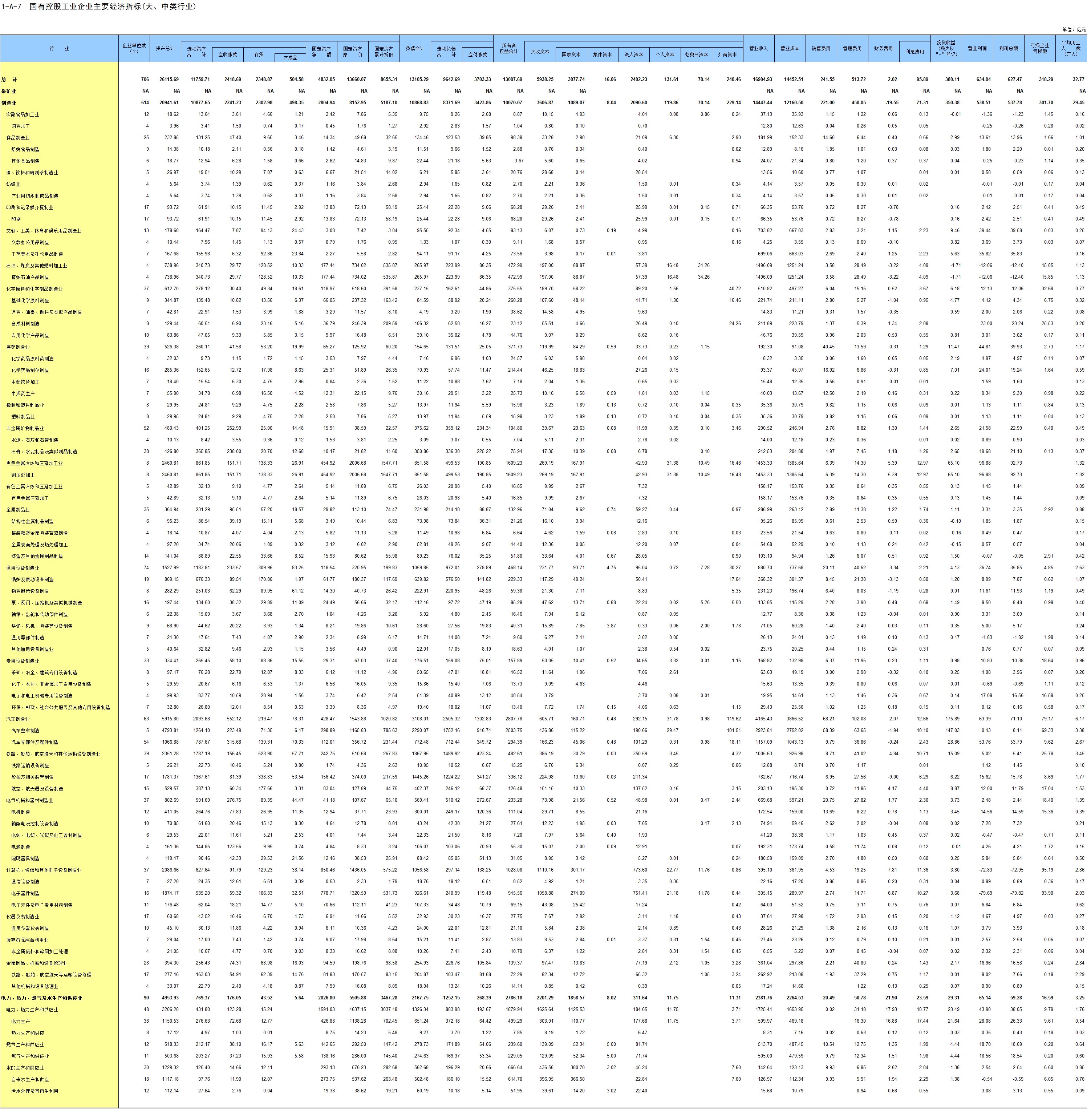Select the 采矿业 row label

point(9,92)
